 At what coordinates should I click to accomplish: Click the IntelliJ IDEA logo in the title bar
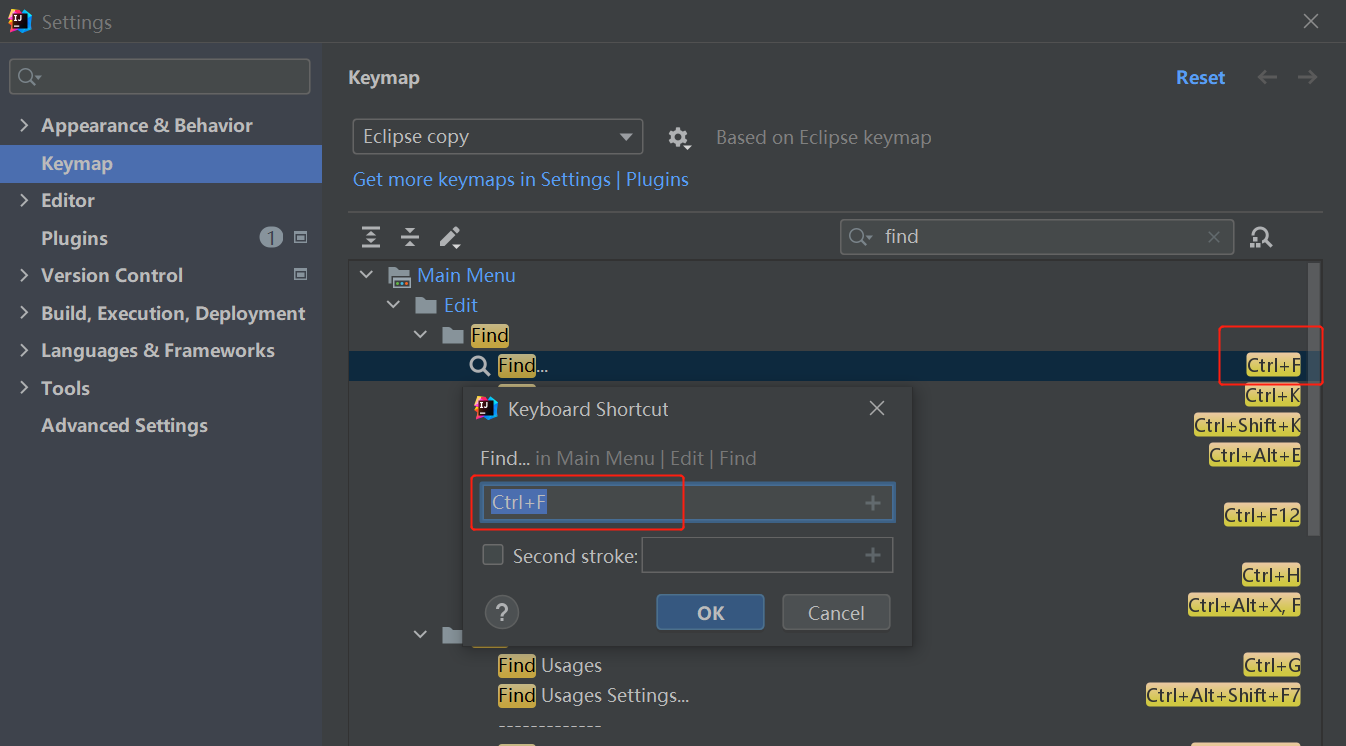(19, 20)
